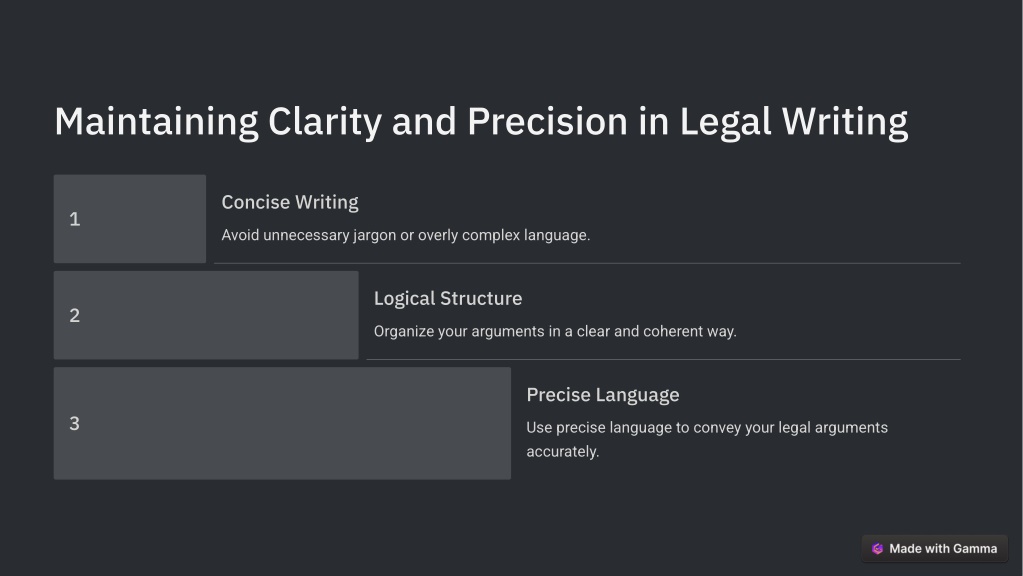Click the text about avoiding unnecessary jargon
The image size is (1023, 576).
pyautogui.click(x=405, y=235)
